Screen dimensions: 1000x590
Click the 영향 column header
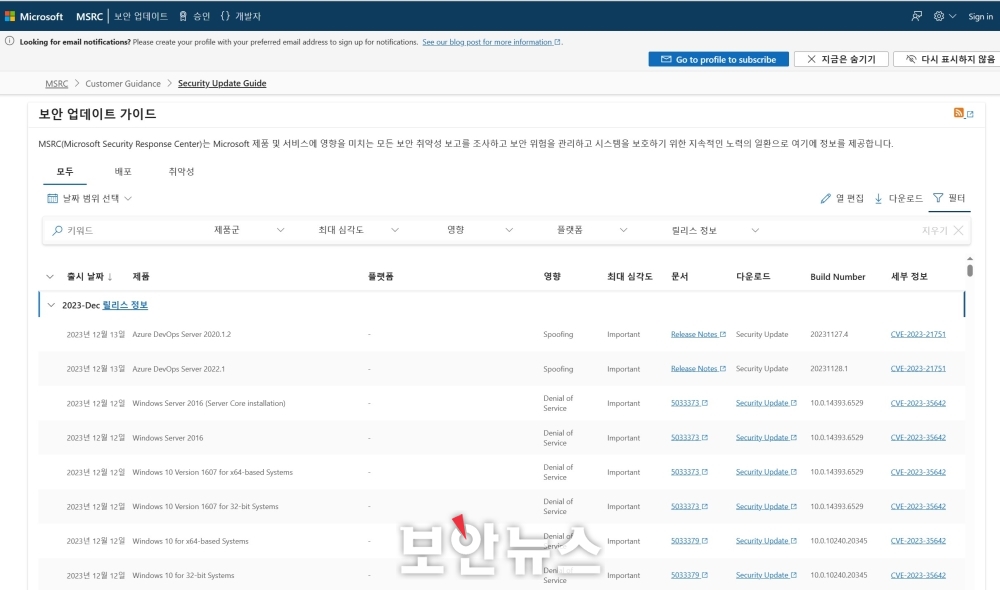[552, 276]
